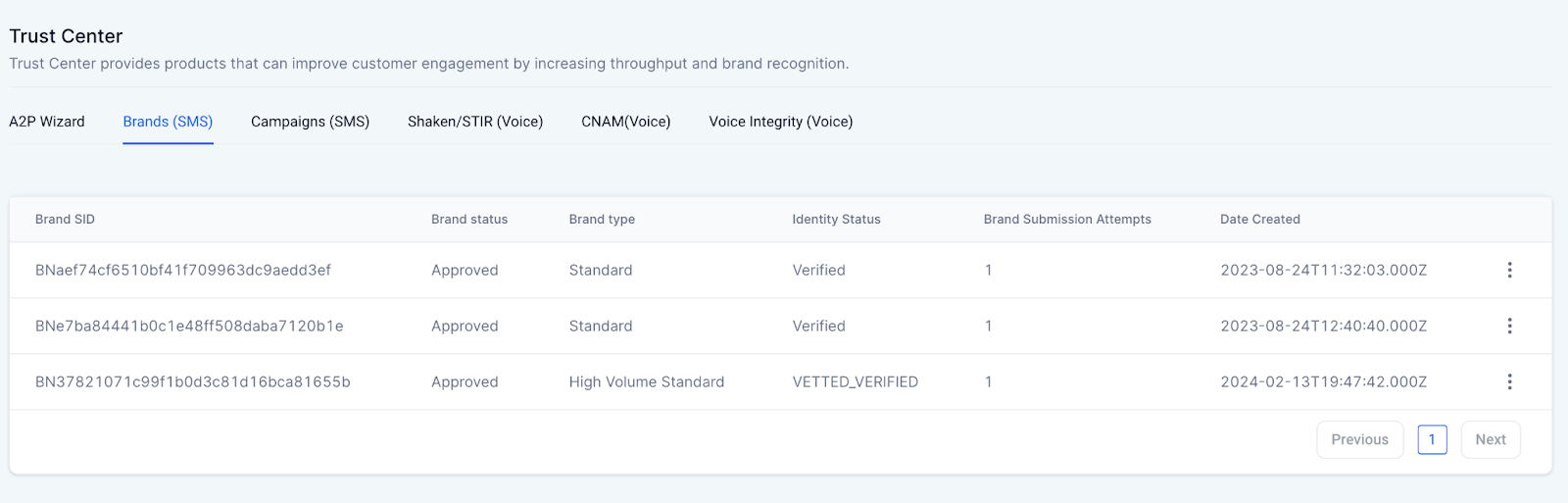Click the VETTED_VERIFIED identity status cell
1568x503 pixels.
coord(855,381)
